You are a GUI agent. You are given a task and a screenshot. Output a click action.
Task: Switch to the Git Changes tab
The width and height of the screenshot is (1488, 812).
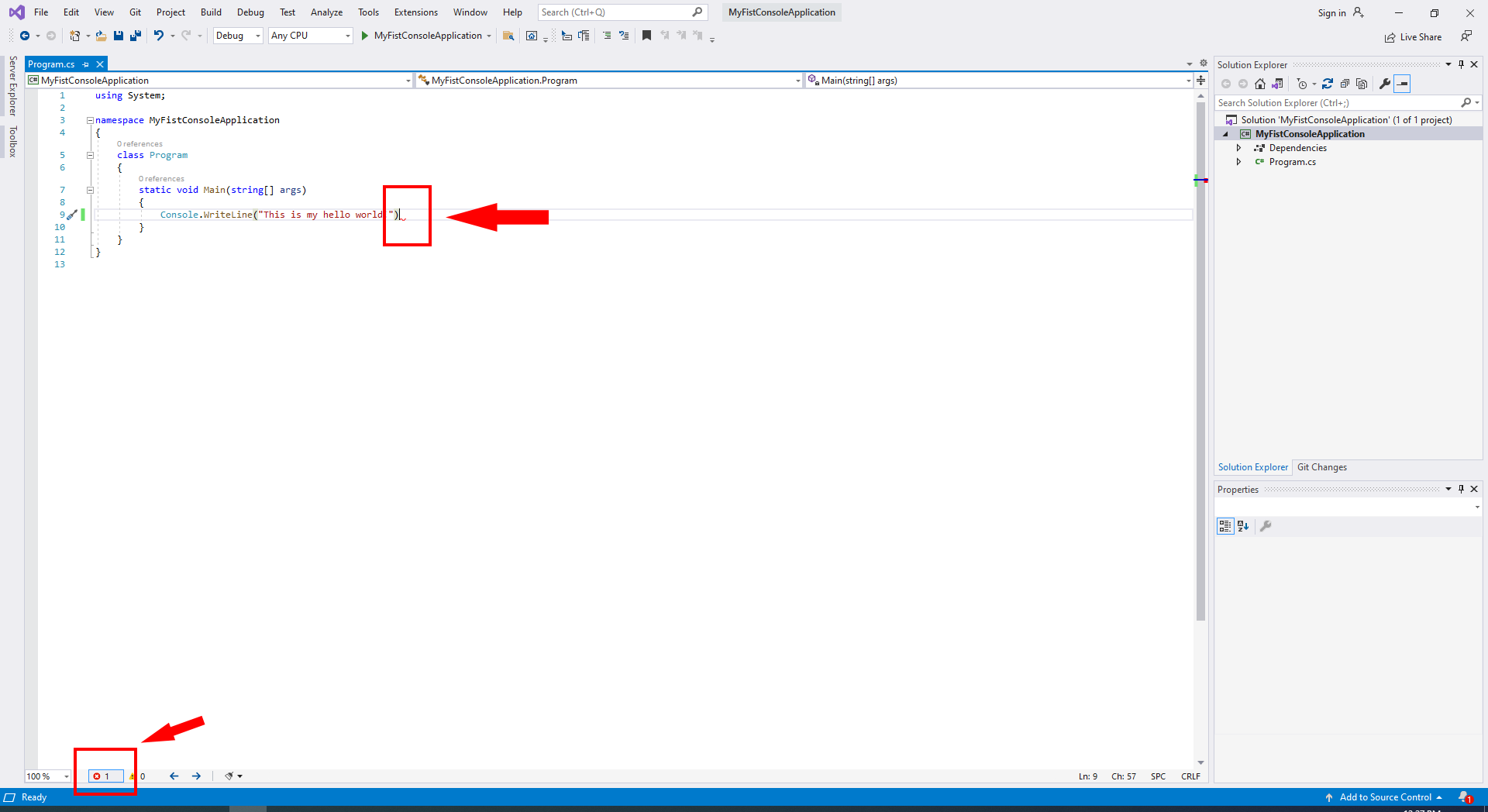(x=1321, y=467)
